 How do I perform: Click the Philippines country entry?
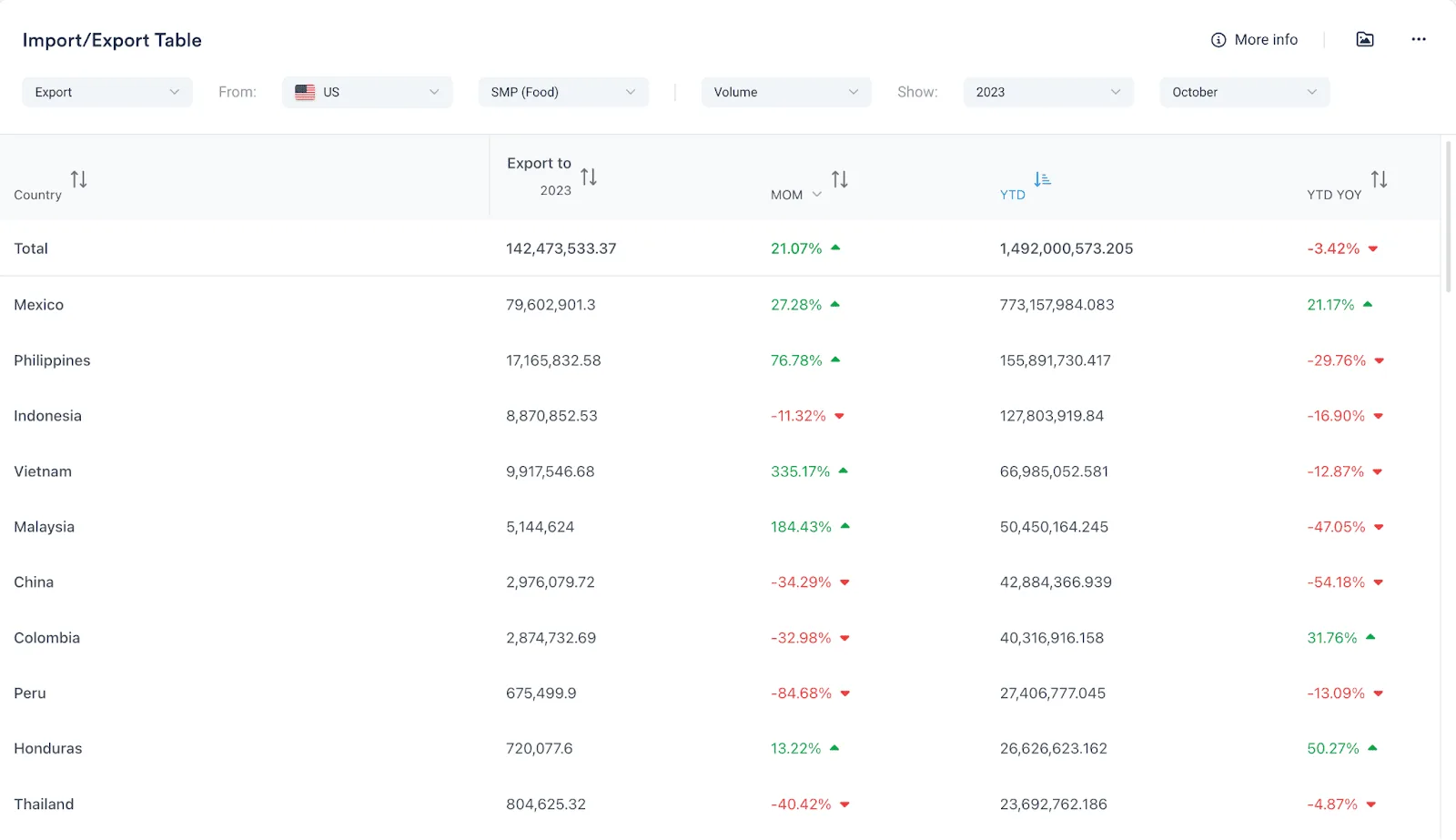(52, 360)
